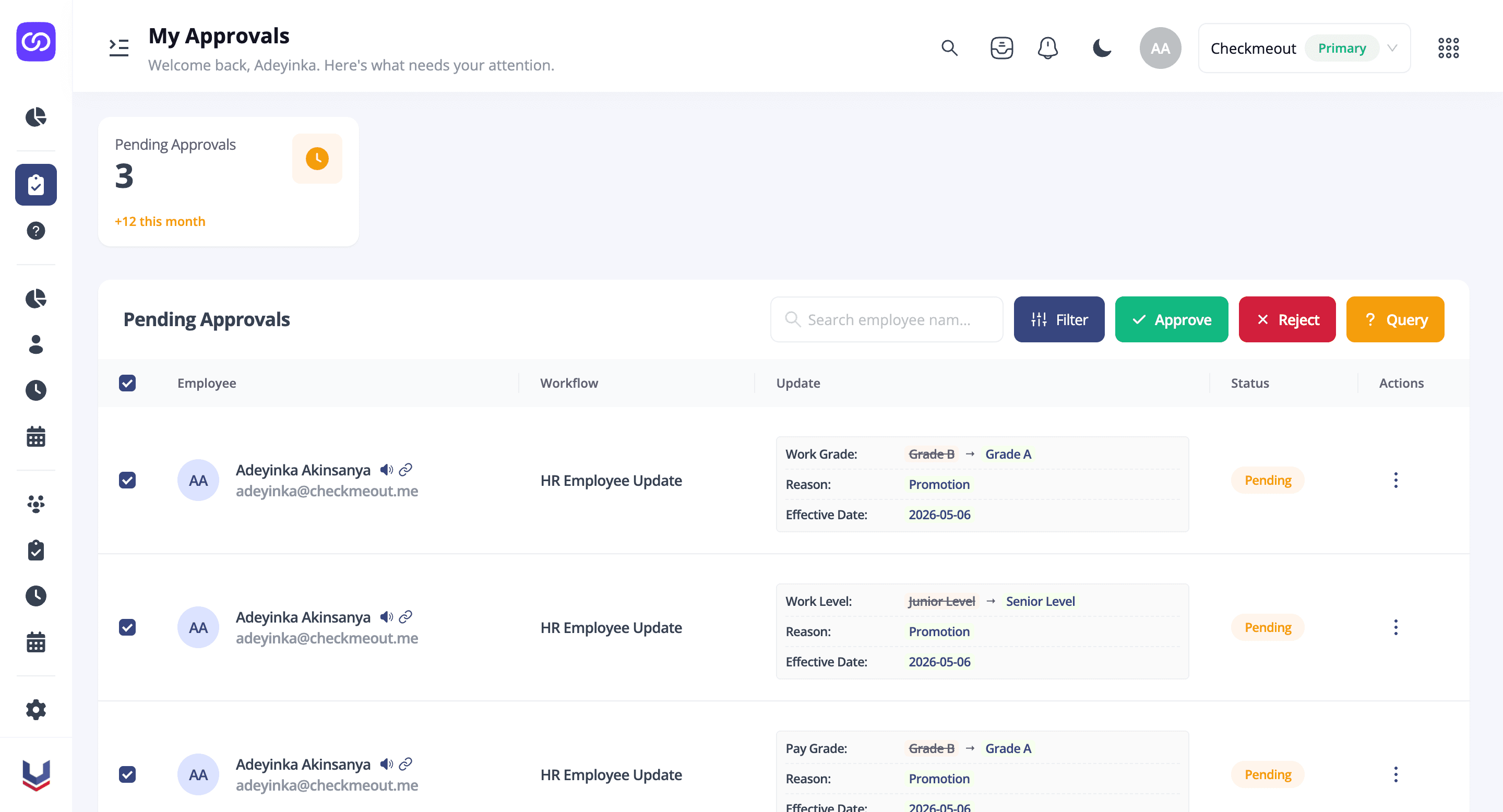Open actions menu for Work Grade row
The width and height of the screenshot is (1503, 812).
[1395, 480]
